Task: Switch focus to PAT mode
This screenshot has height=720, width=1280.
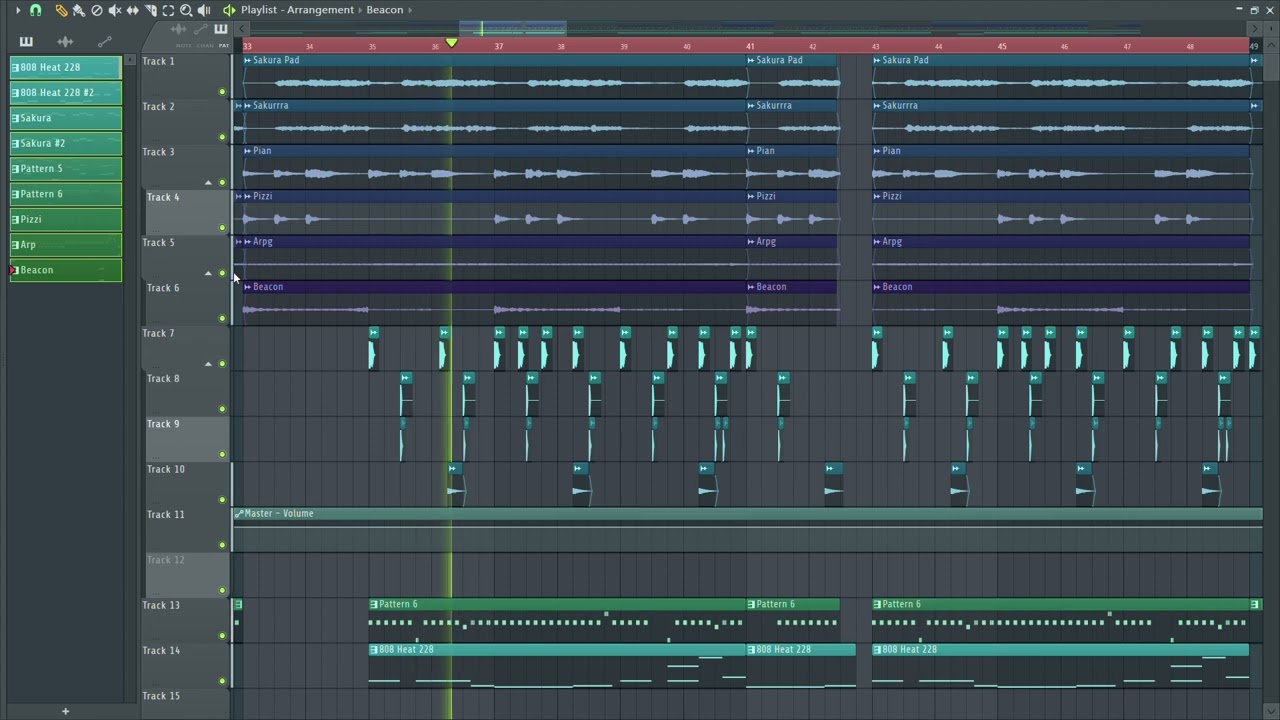Action: coord(224,45)
